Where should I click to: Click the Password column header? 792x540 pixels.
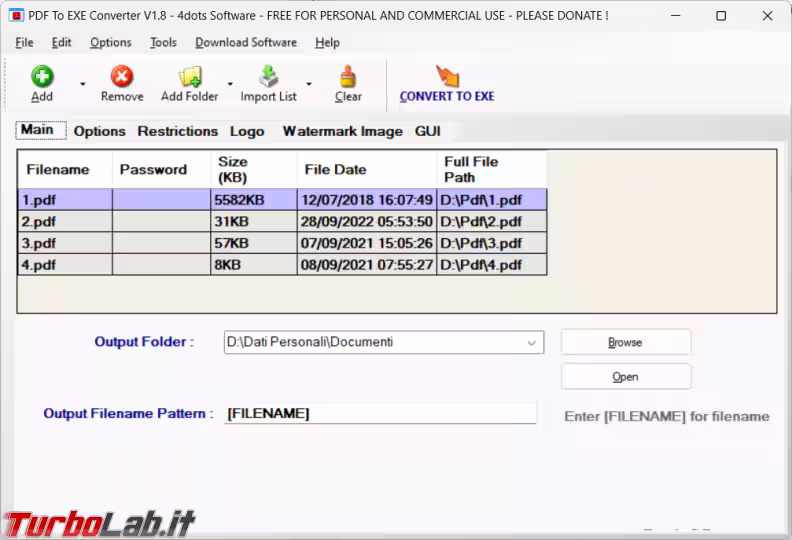pos(161,170)
